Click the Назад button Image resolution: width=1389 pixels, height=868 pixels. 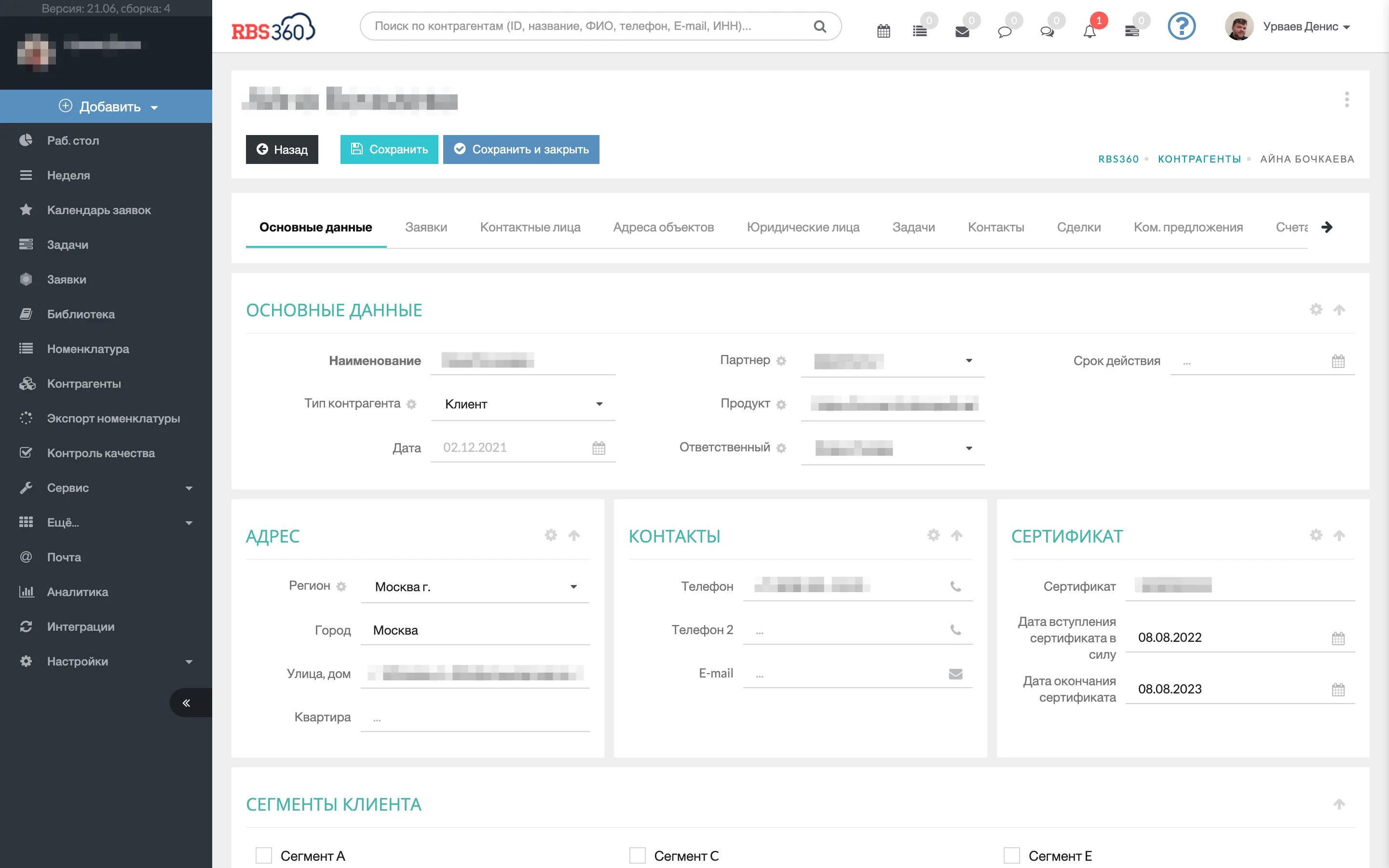pos(282,149)
